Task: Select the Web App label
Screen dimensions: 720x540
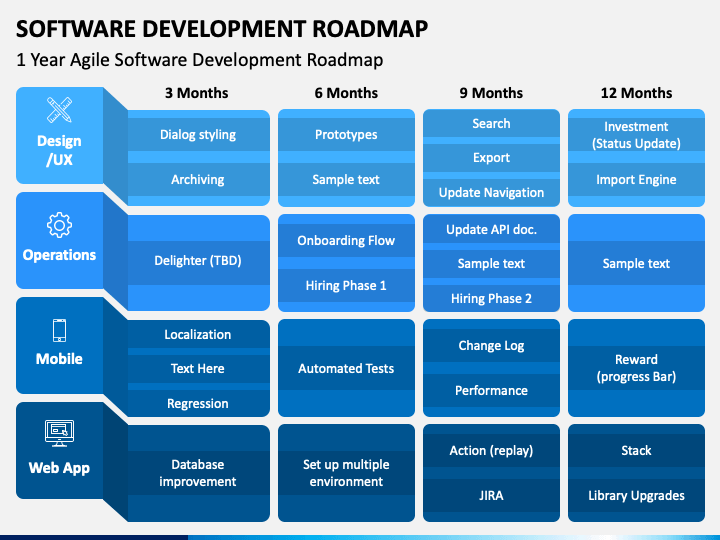Action: (x=59, y=468)
